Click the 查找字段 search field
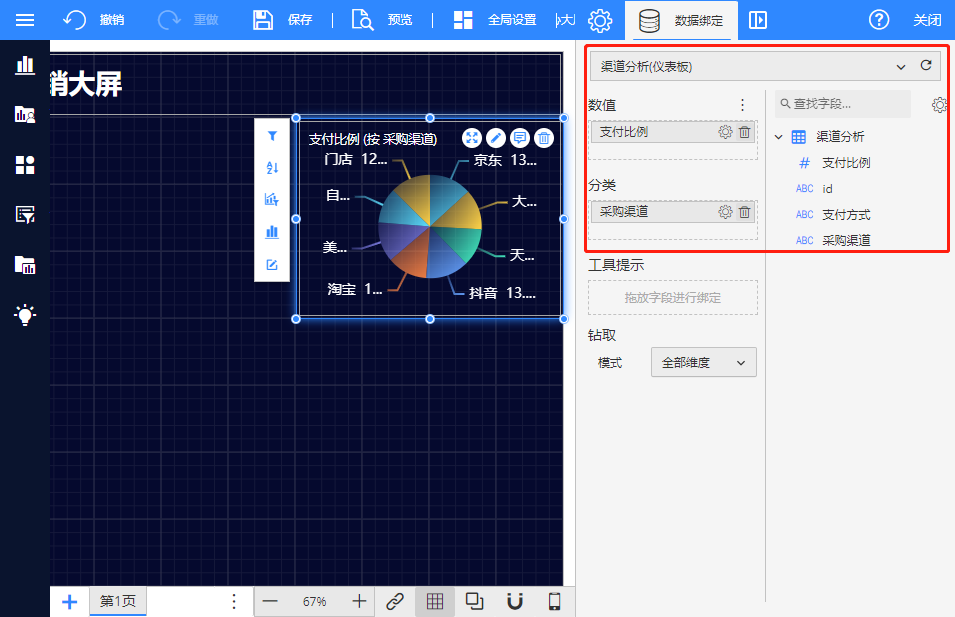Screen dimensions: 955x617 pyautogui.click(x=845, y=104)
